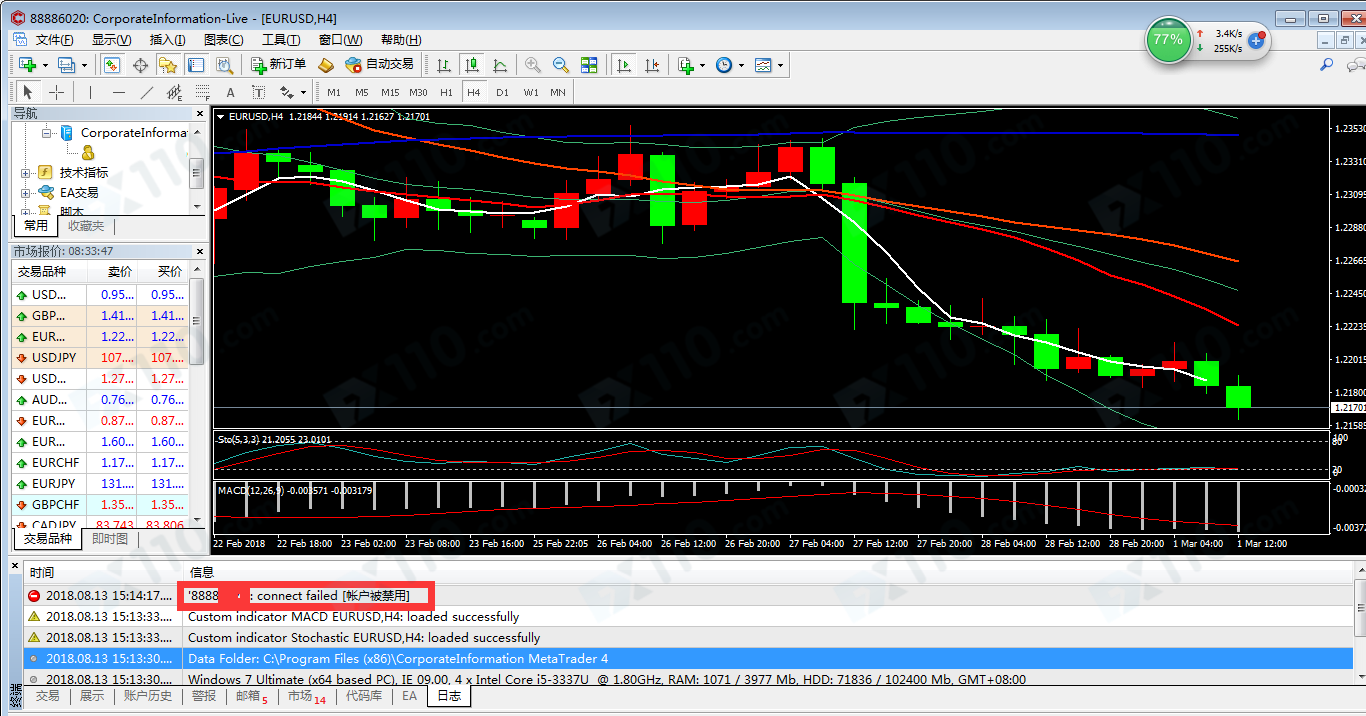Switch to 收藏夹 tab in navigator
The width and height of the screenshot is (1366, 716).
pyautogui.click(x=86, y=226)
